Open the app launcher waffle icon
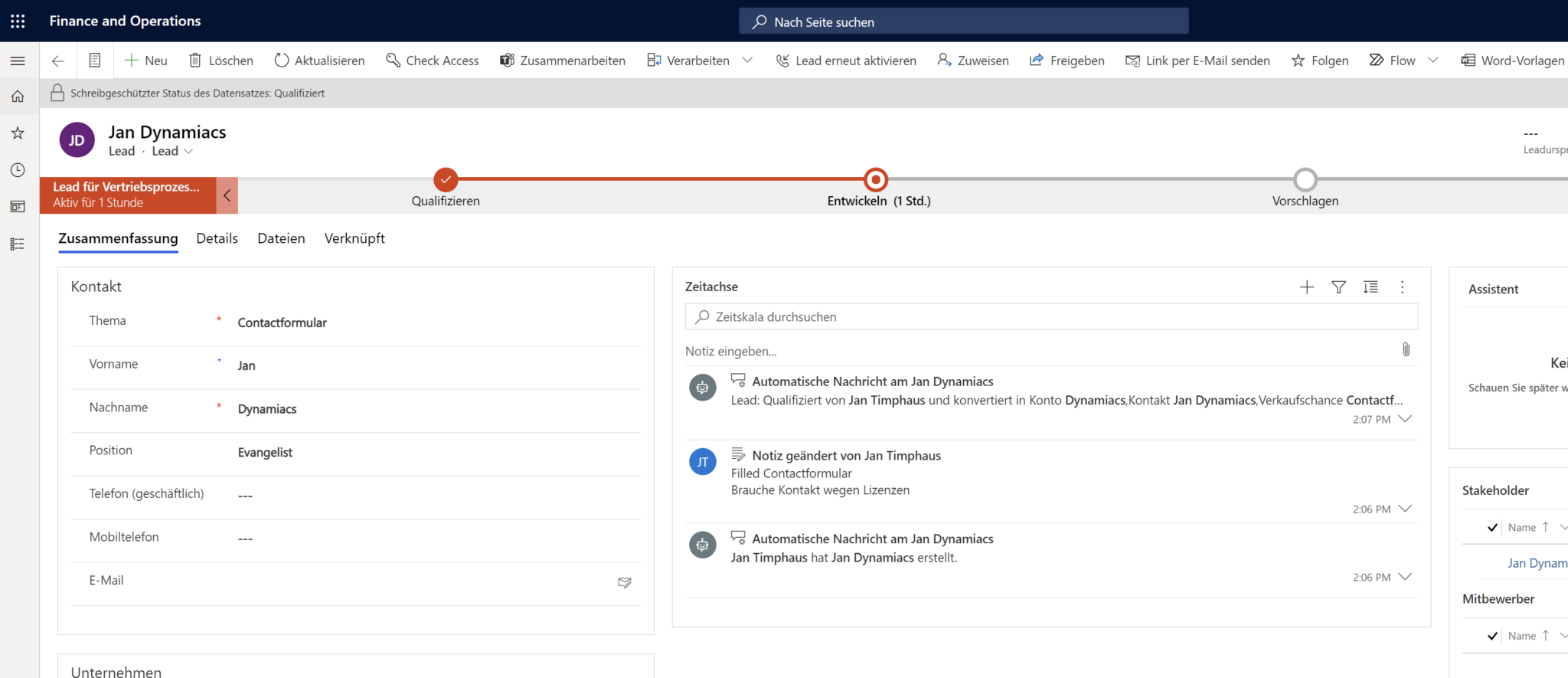The image size is (1568, 678). point(18,21)
